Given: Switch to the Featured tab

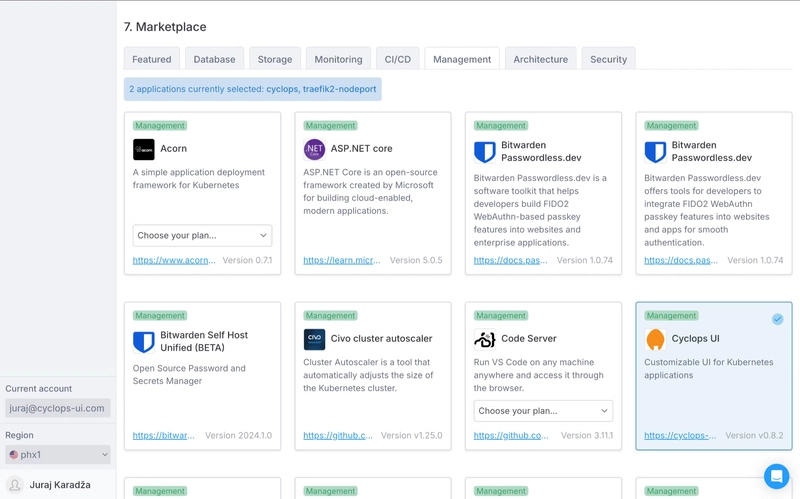Looking at the screenshot, I should pyautogui.click(x=152, y=59).
